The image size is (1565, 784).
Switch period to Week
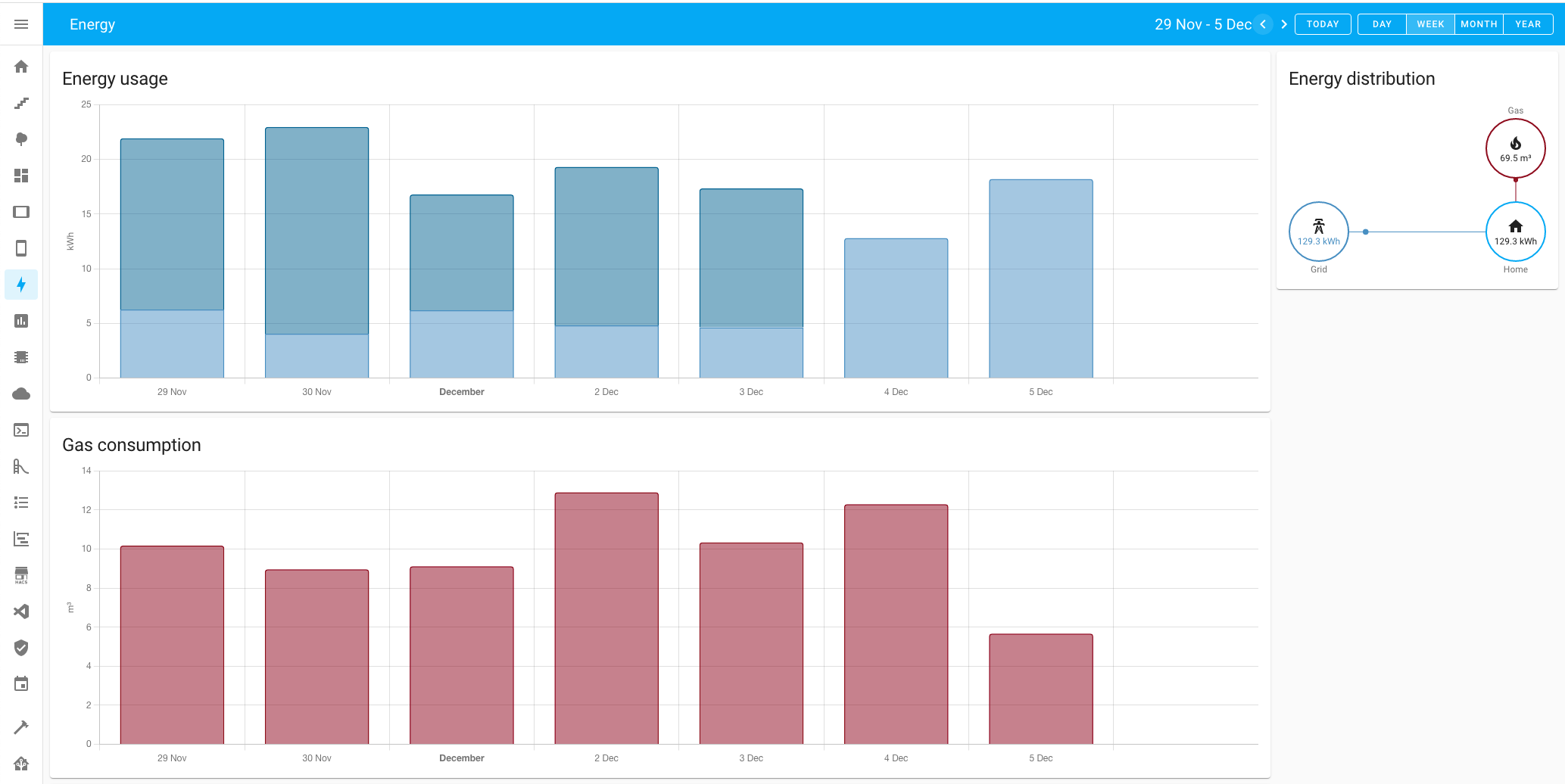pyautogui.click(x=1430, y=24)
